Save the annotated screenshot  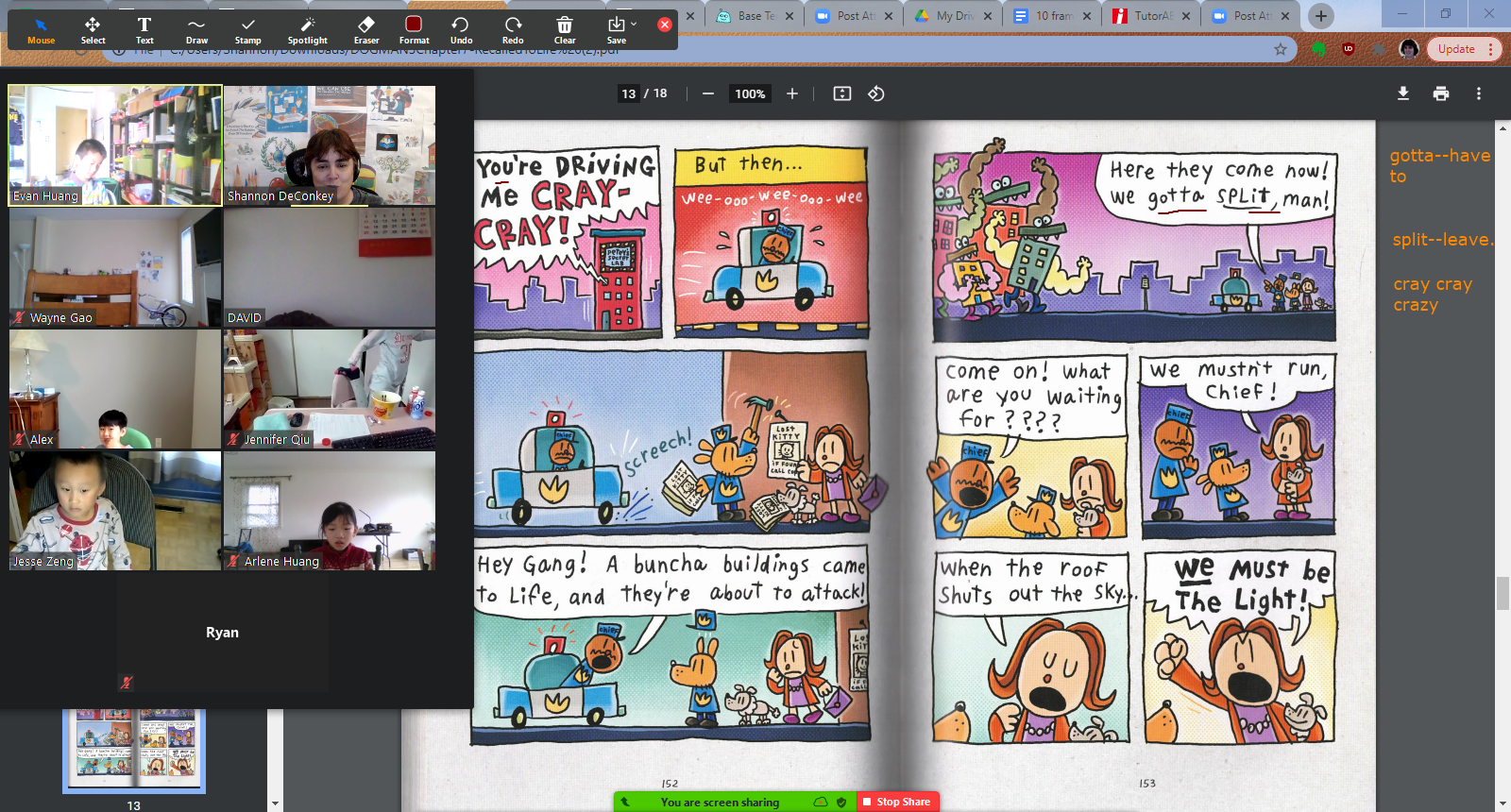(x=616, y=30)
